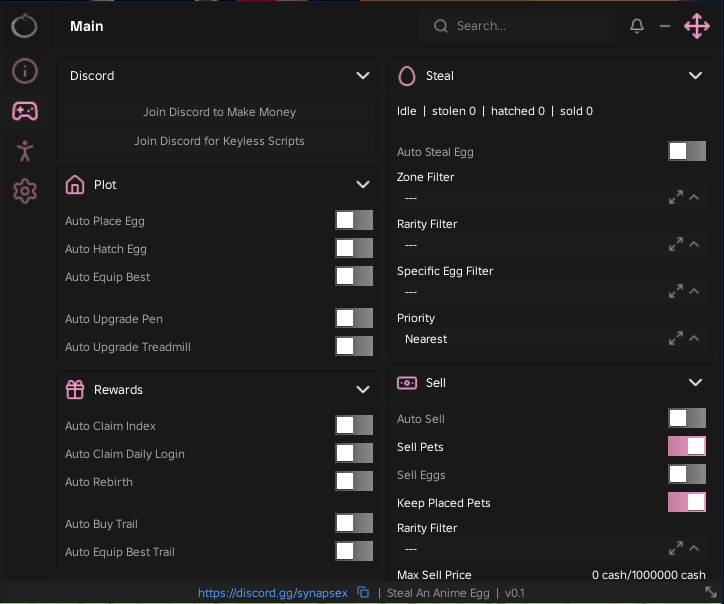Click the notification bell icon
The image size is (724, 604).
pyautogui.click(x=637, y=26)
